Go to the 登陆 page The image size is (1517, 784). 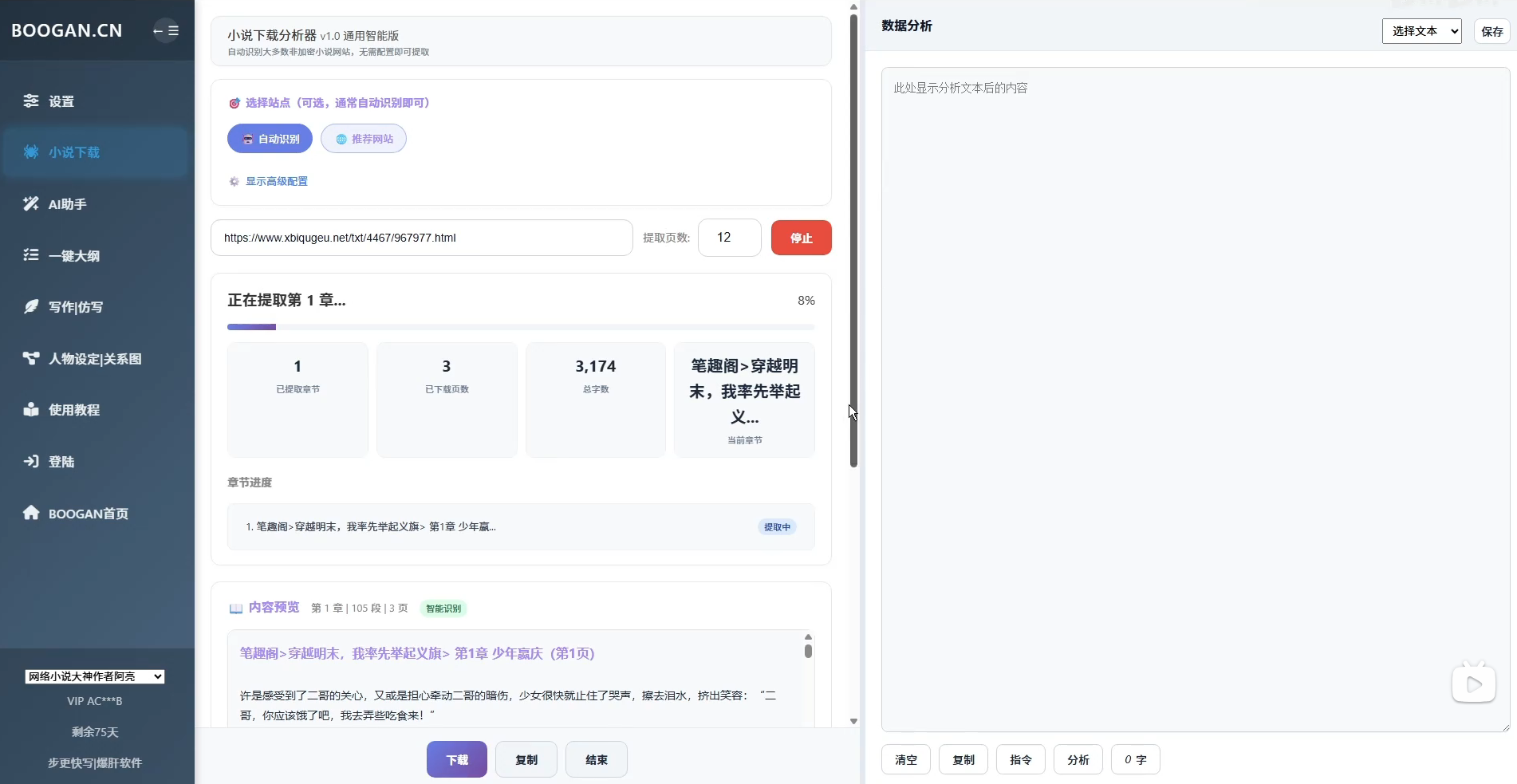96,462
